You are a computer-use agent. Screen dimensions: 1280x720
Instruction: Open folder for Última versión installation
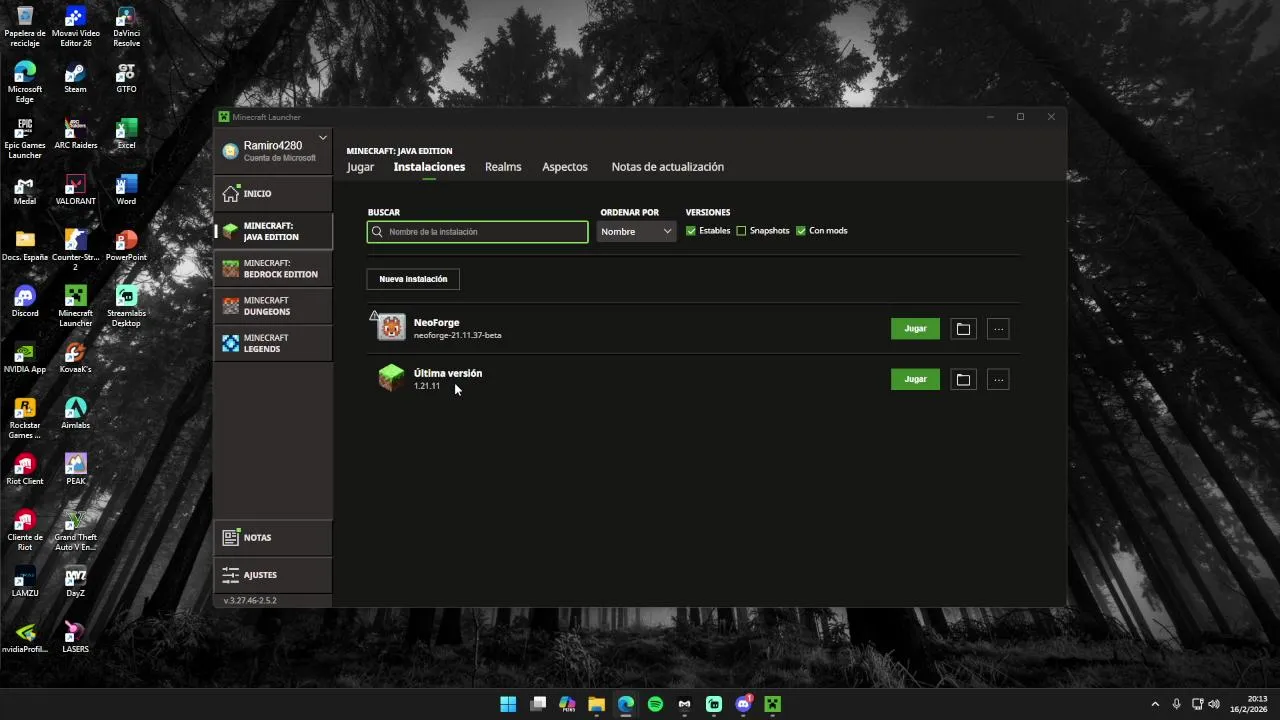963,379
